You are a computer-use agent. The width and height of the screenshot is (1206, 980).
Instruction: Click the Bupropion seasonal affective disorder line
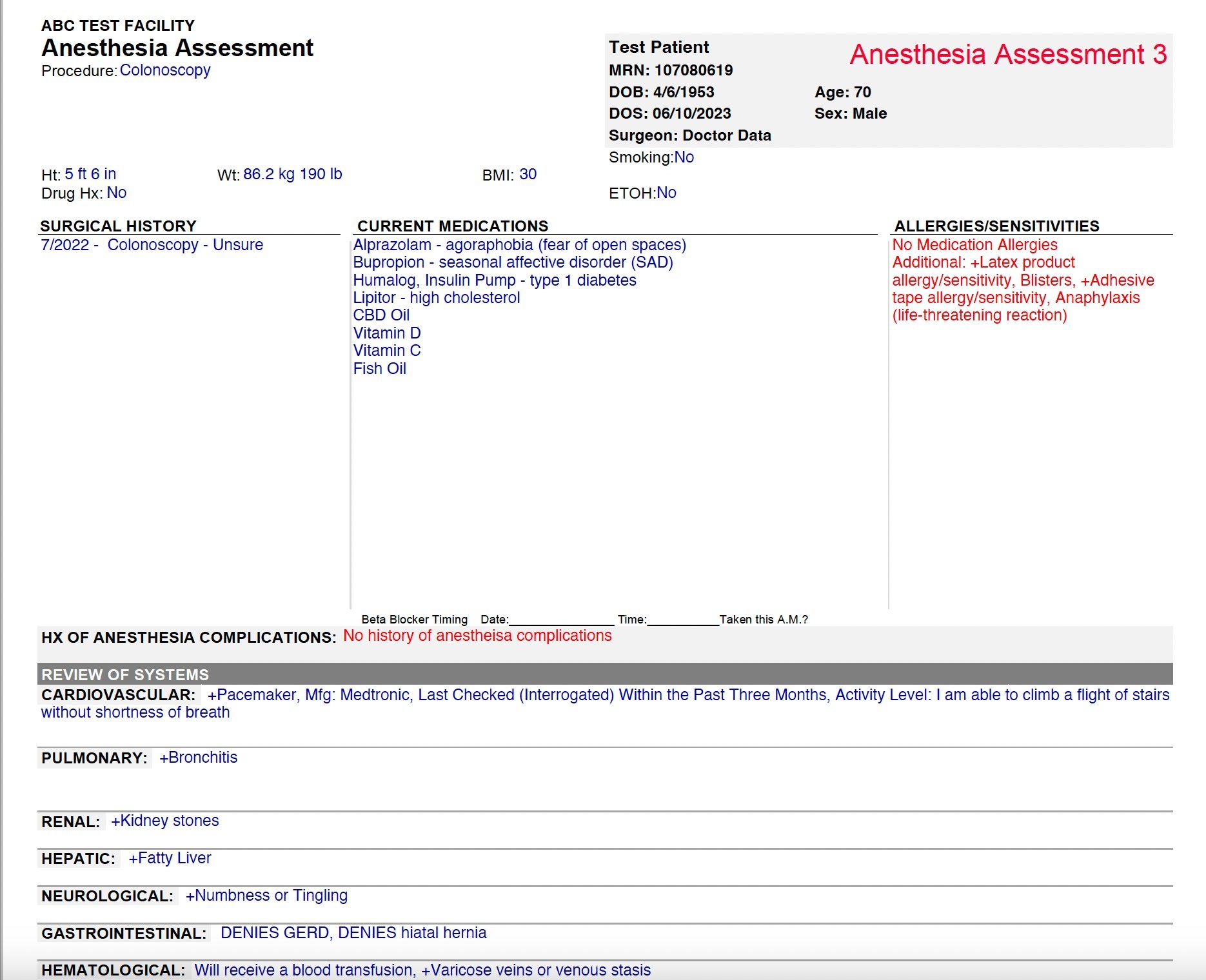(x=513, y=262)
